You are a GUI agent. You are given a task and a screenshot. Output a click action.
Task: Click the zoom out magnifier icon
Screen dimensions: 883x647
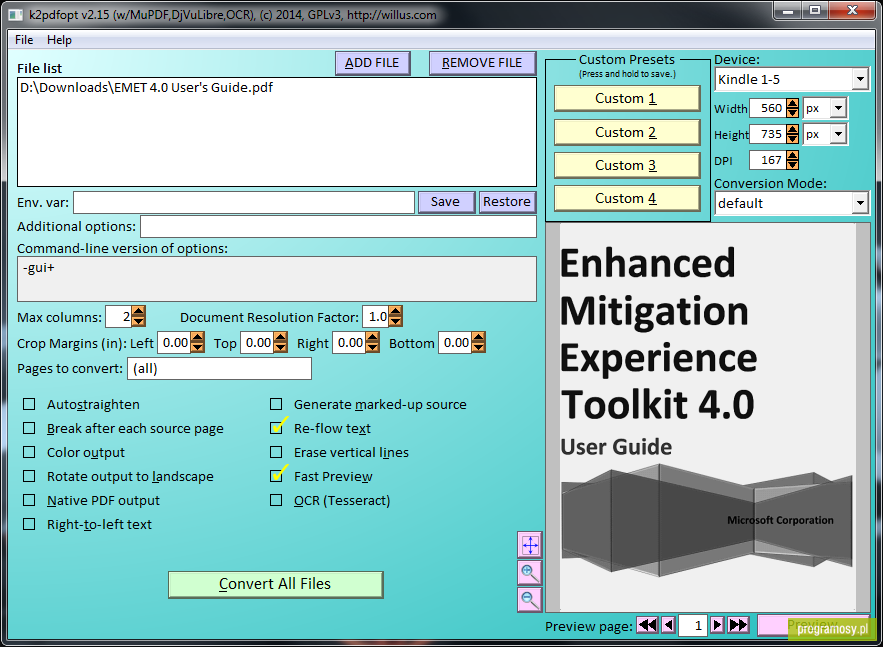pyautogui.click(x=530, y=599)
